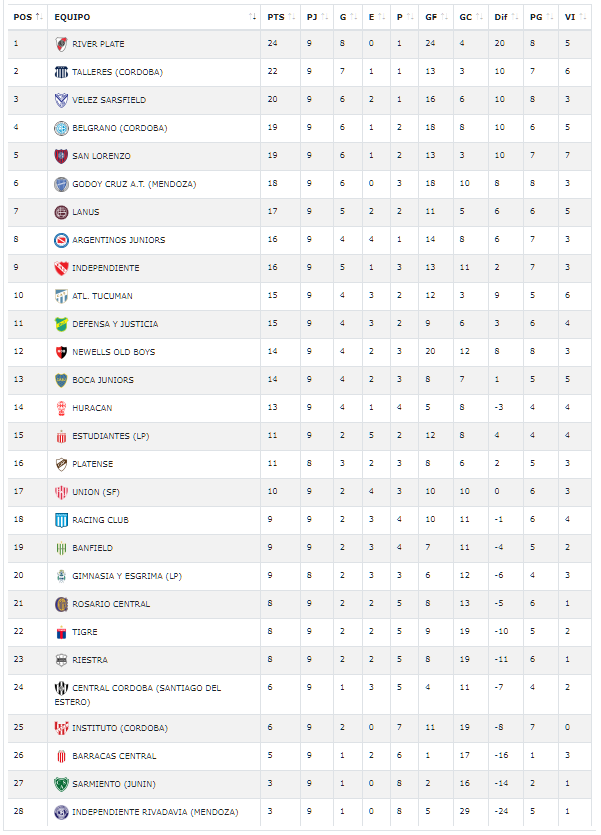Click the Independiente team badge

pyautogui.click(x=61, y=268)
